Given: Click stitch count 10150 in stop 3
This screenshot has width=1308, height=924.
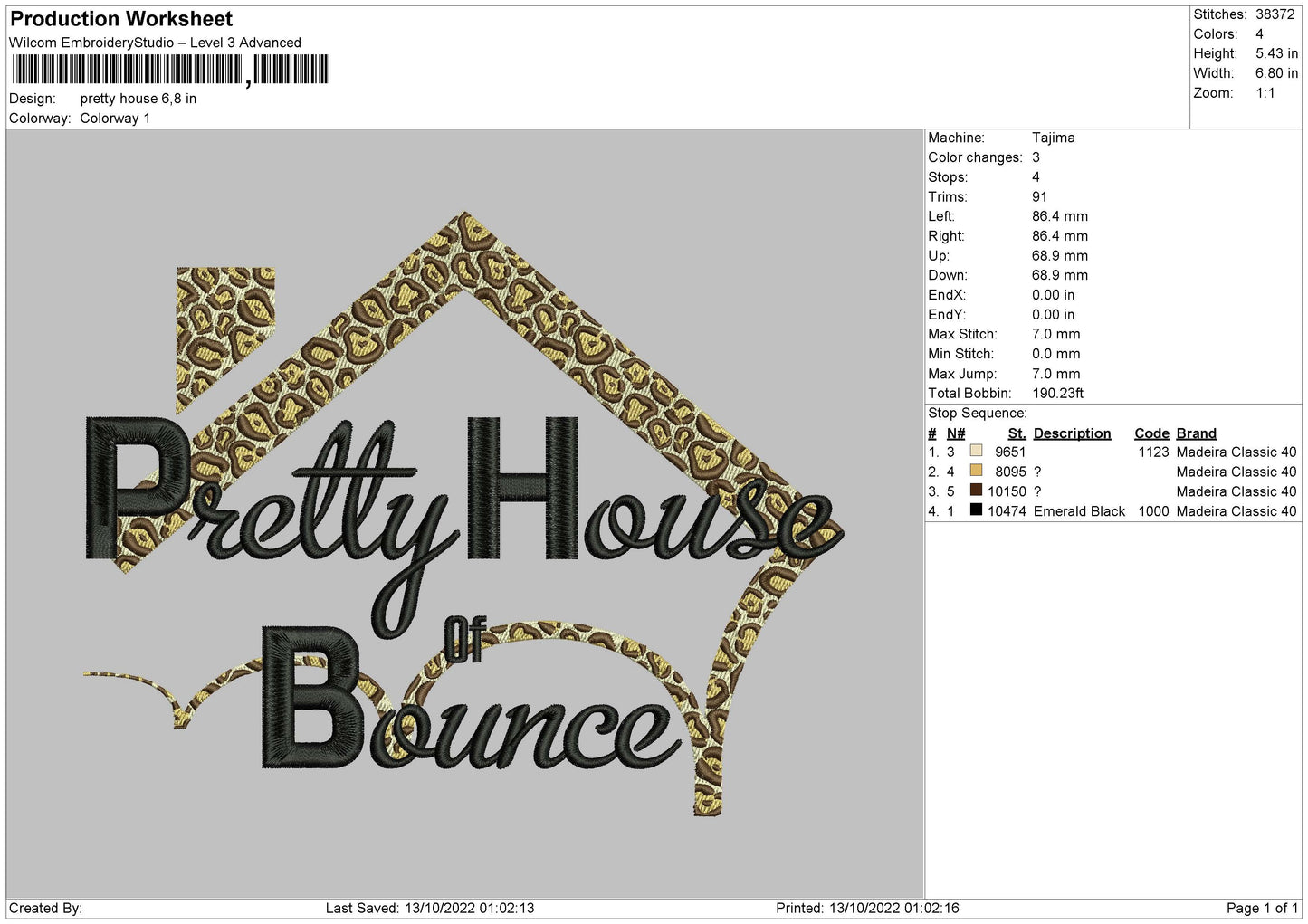Looking at the screenshot, I should (x=1007, y=491).
